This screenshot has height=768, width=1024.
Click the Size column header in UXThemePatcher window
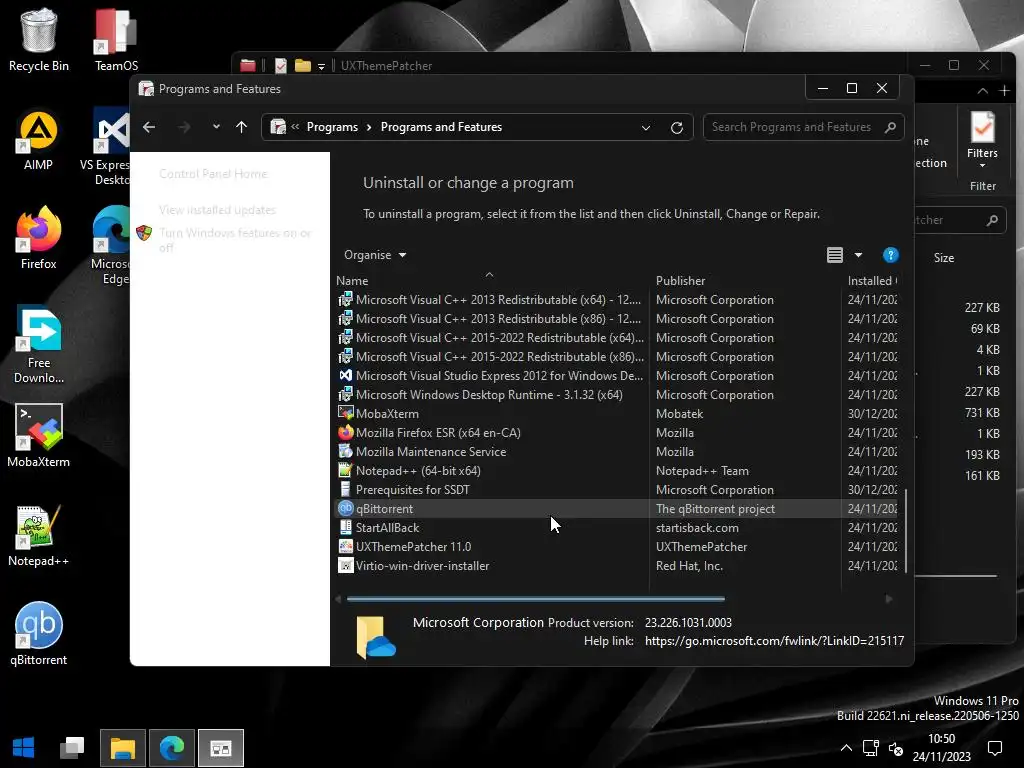(x=944, y=257)
